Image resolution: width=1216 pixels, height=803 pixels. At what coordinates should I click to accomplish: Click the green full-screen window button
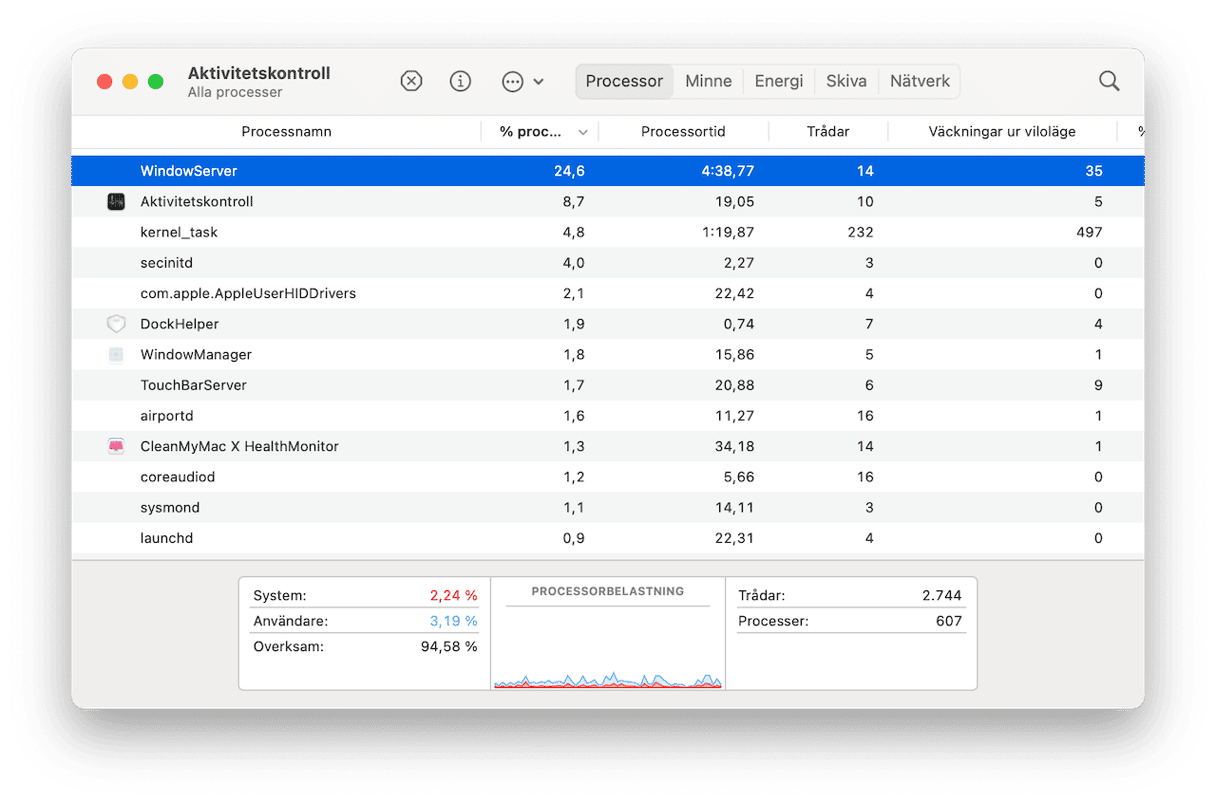[x=156, y=81]
